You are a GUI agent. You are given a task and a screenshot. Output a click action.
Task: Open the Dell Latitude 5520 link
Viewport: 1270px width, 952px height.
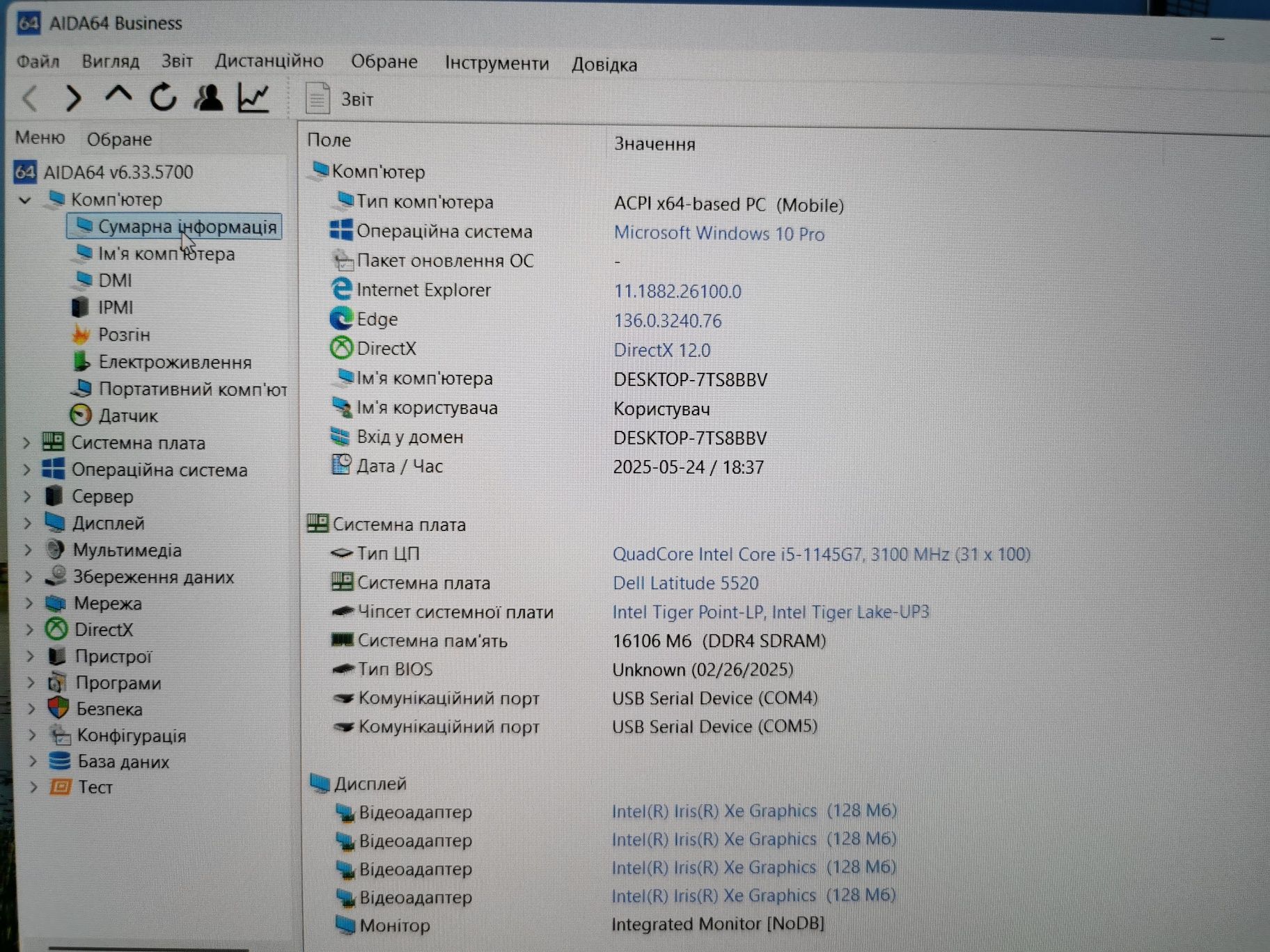pos(686,583)
